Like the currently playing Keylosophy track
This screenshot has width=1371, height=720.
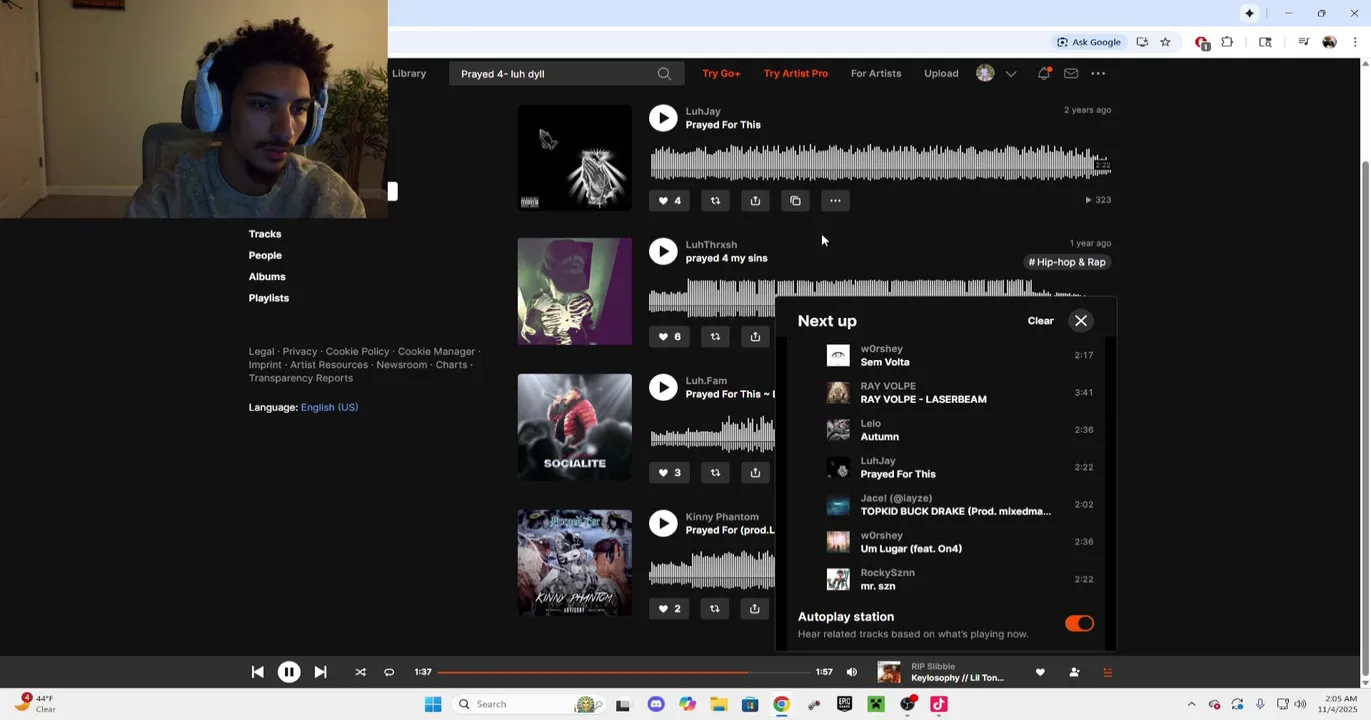click(x=1040, y=673)
